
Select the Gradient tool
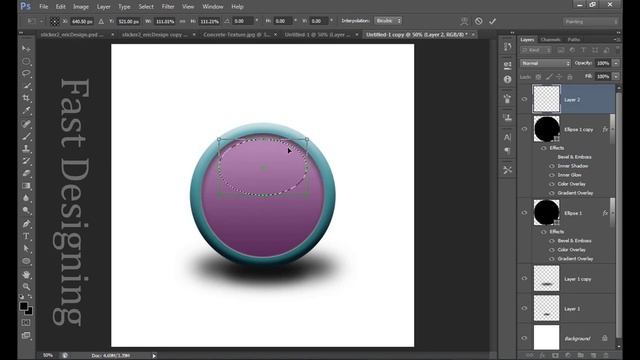27,186
